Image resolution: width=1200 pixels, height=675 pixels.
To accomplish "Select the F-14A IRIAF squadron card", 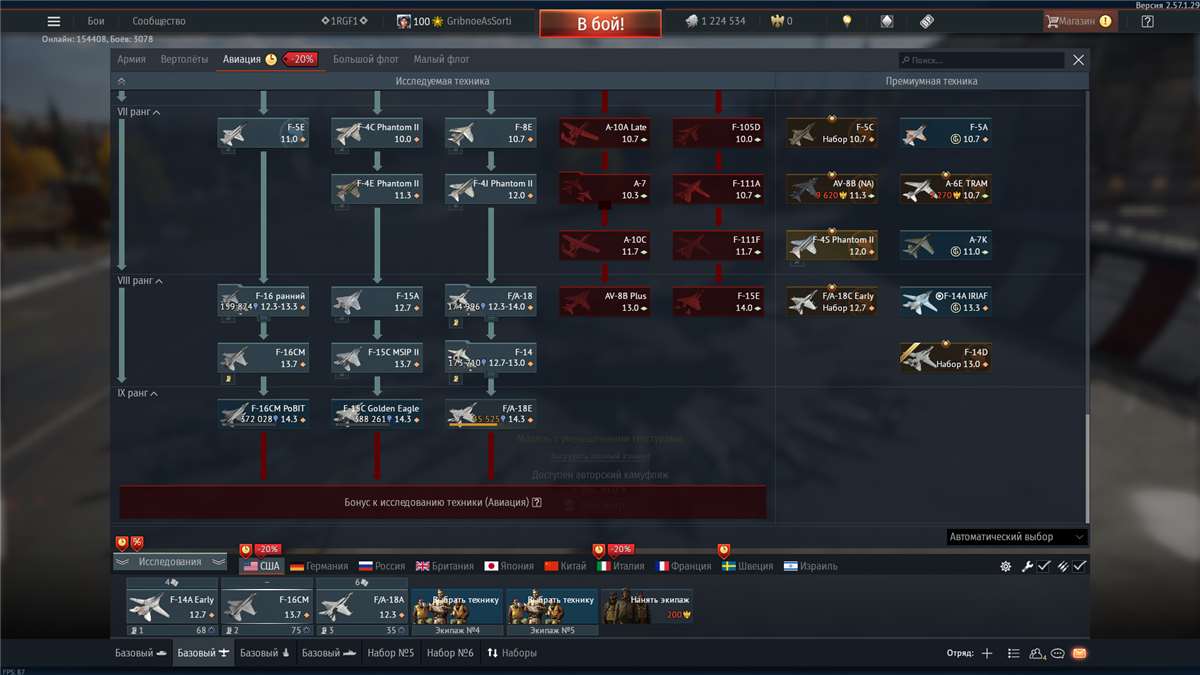I will click(946, 302).
